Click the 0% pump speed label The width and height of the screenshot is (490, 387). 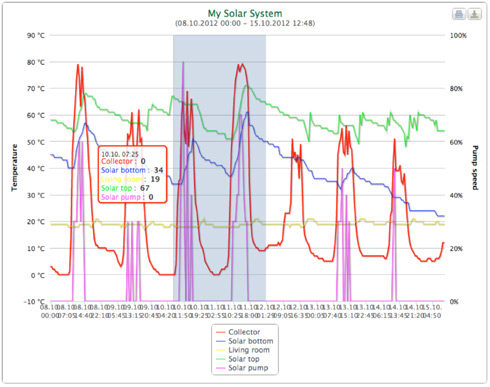pyautogui.click(x=454, y=302)
